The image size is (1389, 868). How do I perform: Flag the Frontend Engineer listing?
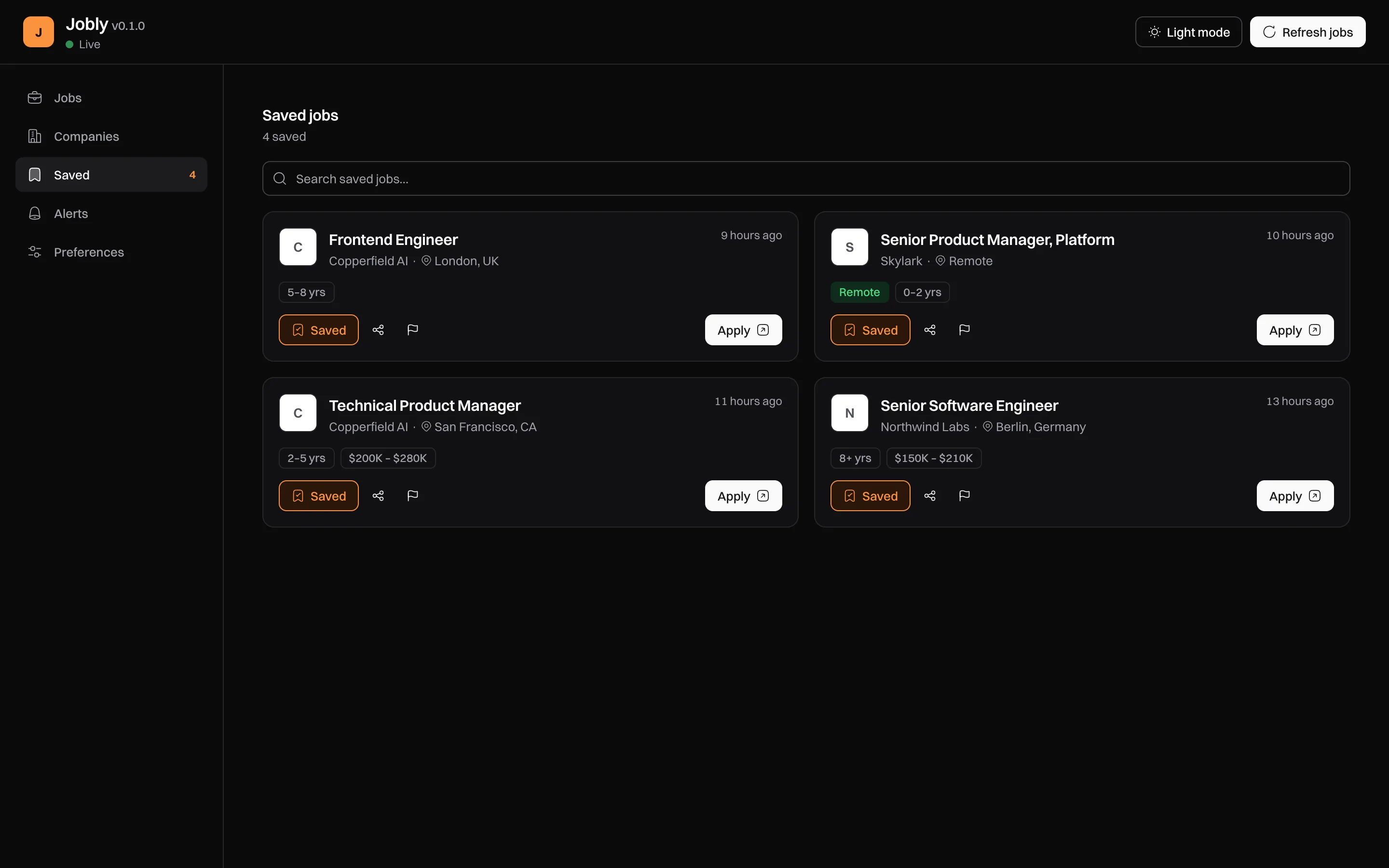coord(413,330)
